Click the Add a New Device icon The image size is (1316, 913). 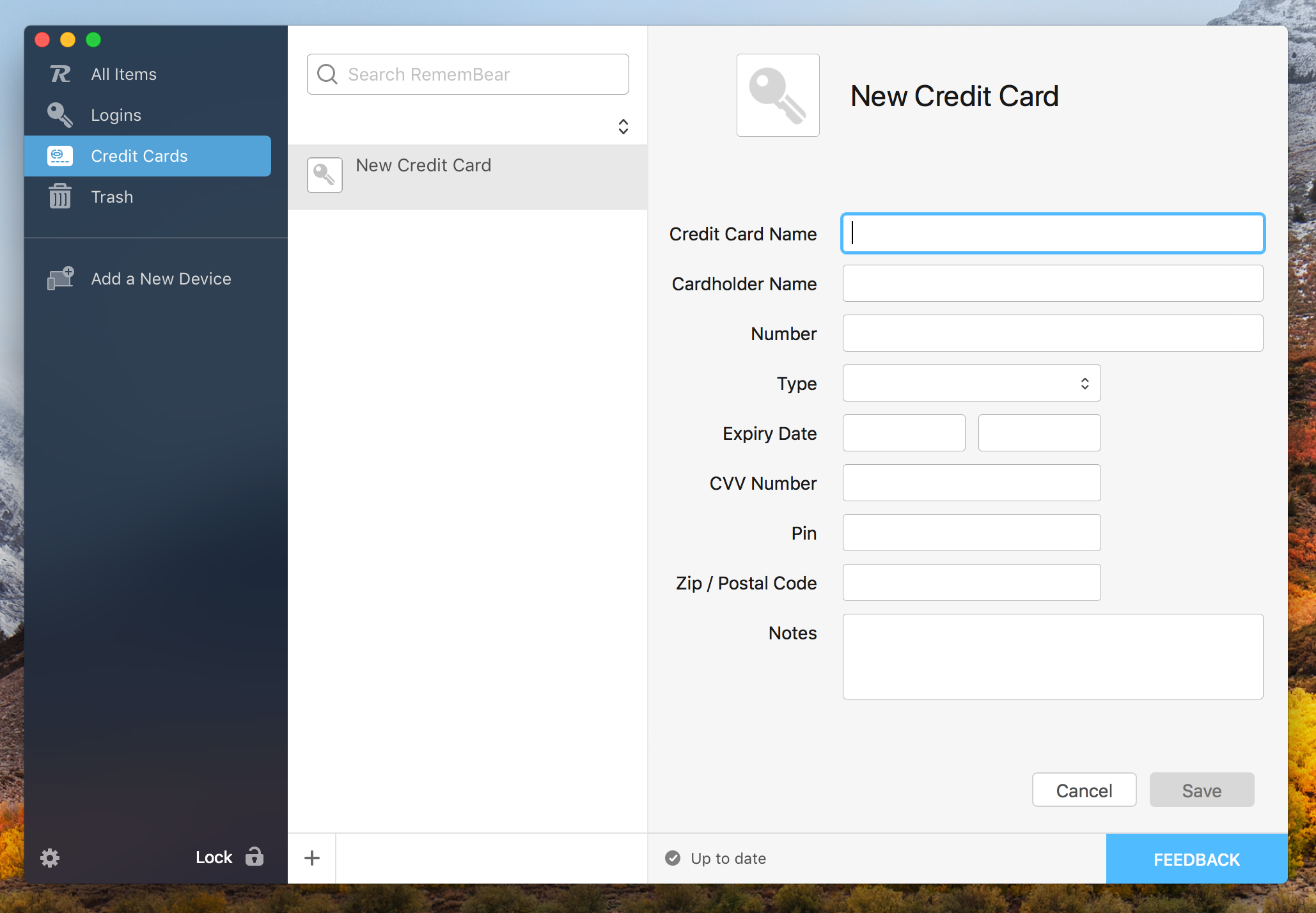click(60, 278)
